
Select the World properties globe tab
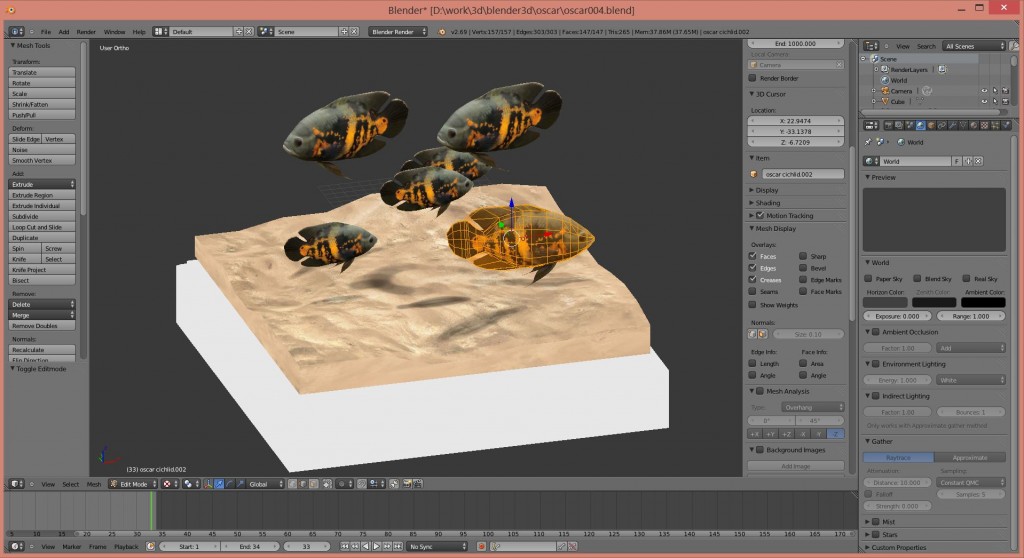[919, 125]
